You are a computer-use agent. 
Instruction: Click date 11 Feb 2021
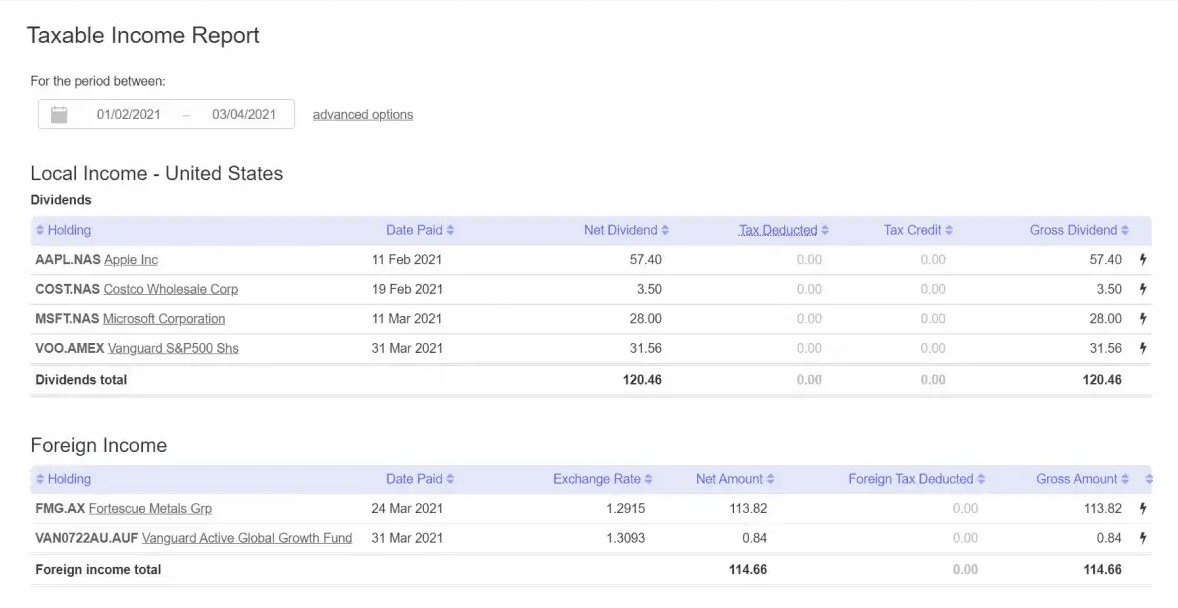point(406,259)
